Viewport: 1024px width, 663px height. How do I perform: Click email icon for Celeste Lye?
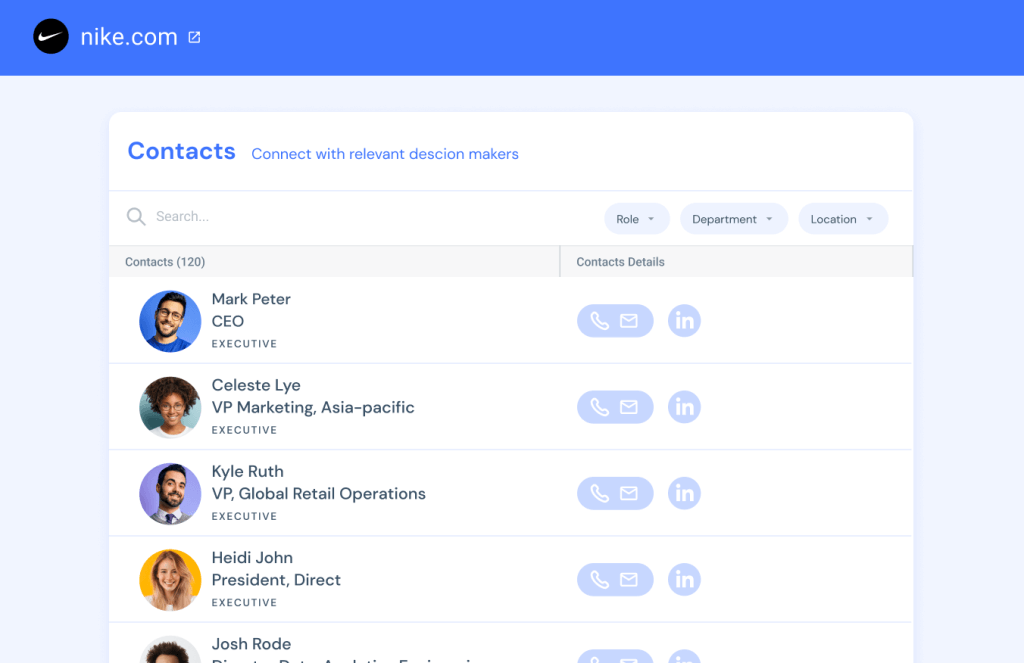pyautogui.click(x=629, y=407)
